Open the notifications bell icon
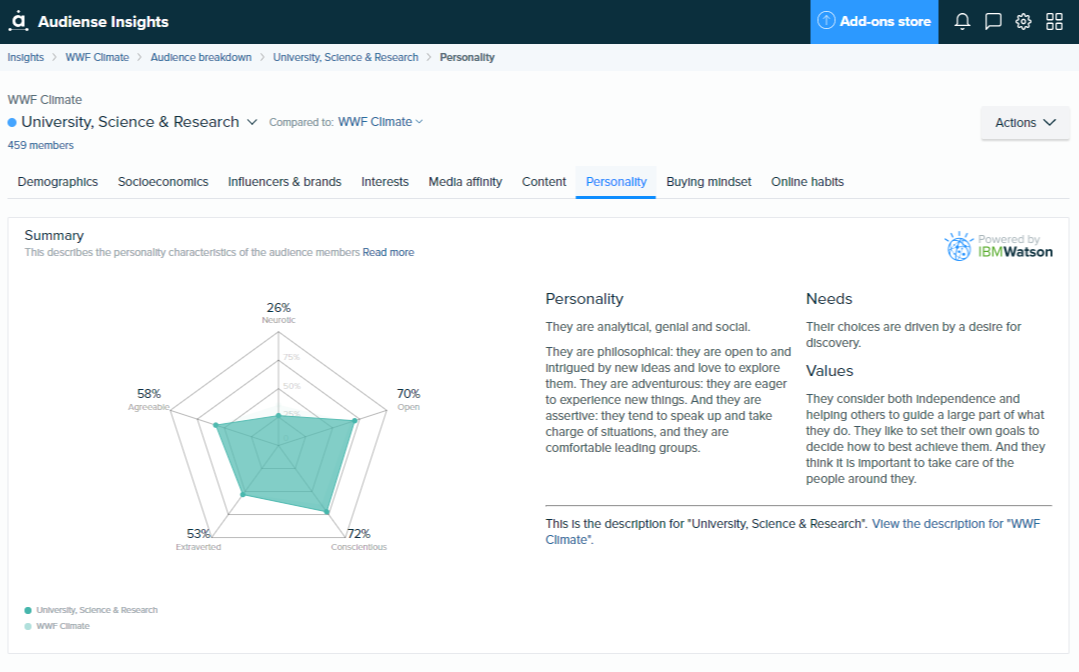This screenshot has height=672, width=1079. [x=962, y=20]
